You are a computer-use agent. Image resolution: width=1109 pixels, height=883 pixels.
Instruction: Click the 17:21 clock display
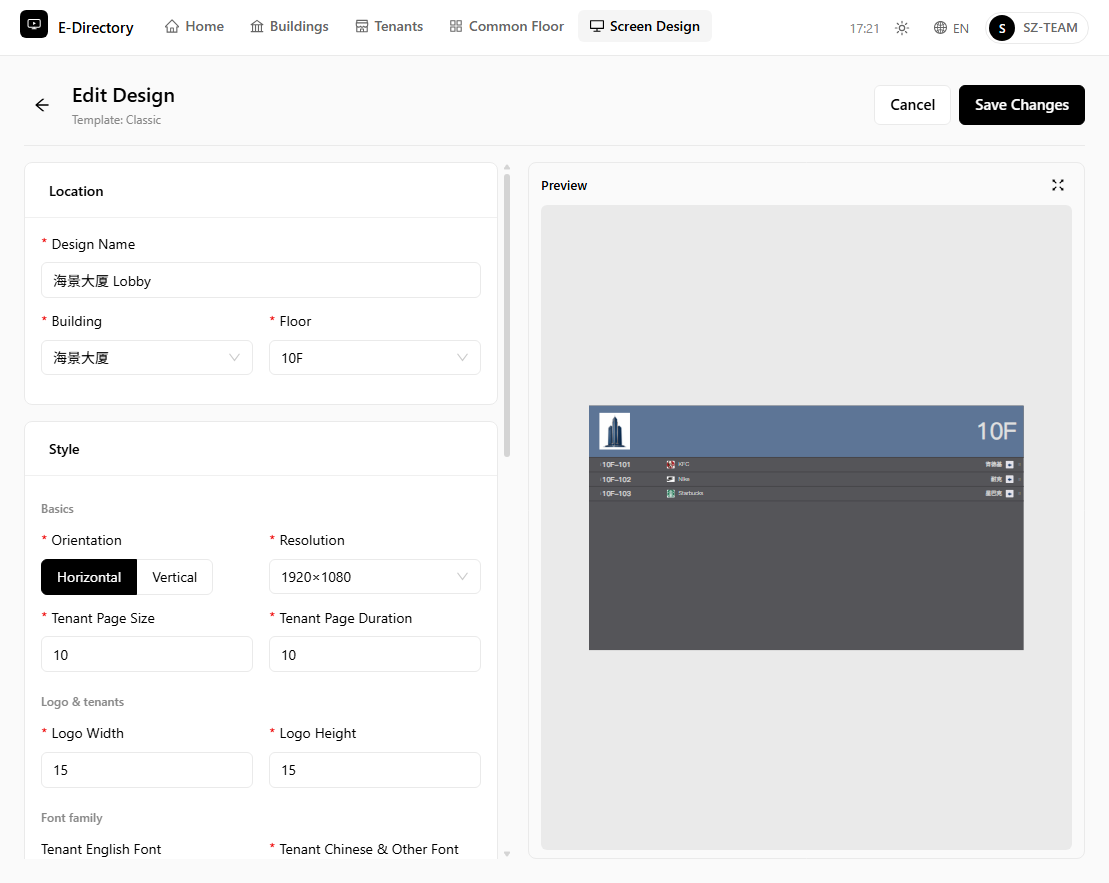(x=864, y=28)
